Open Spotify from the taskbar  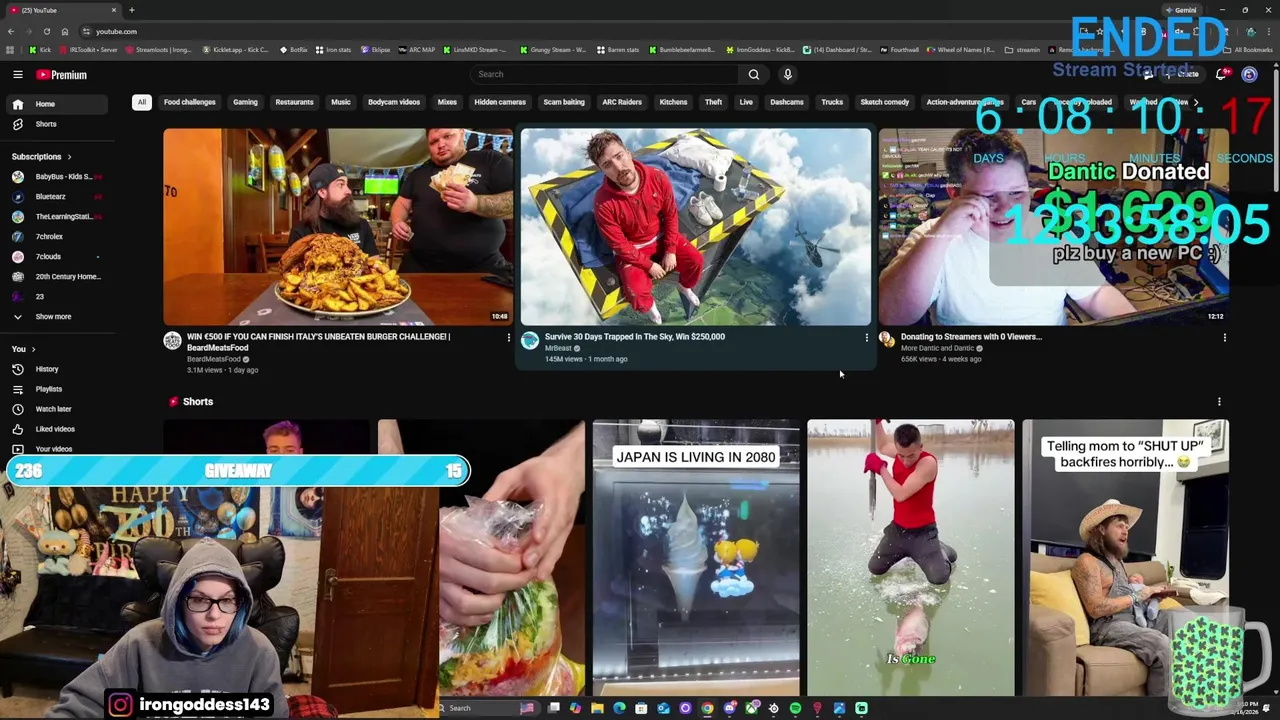[795, 708]
